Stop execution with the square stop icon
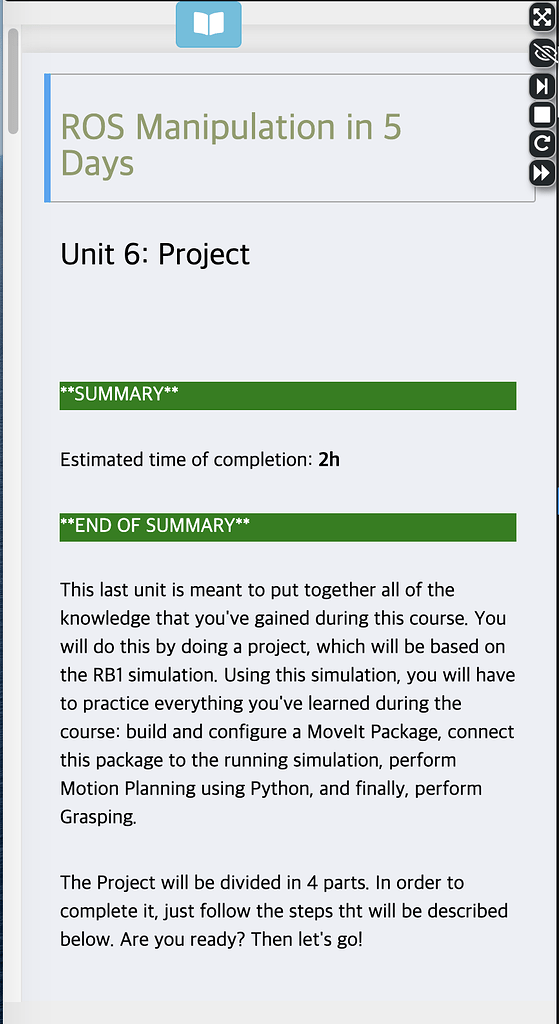Image resolution: width=559 pixels, height=1024 pixels. click(x=543, y=115)
